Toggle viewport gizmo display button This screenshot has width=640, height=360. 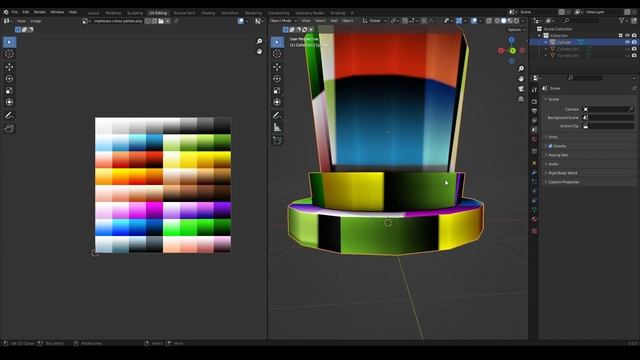click(459, 20)
